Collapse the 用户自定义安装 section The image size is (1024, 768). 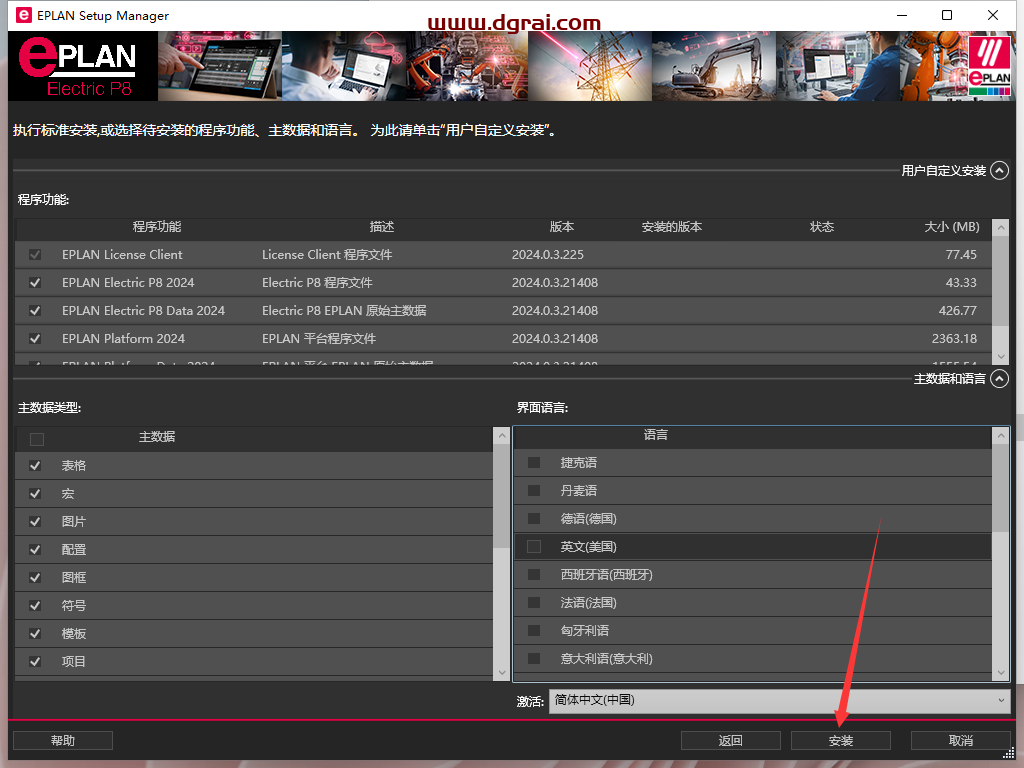(x=999, y=170)
